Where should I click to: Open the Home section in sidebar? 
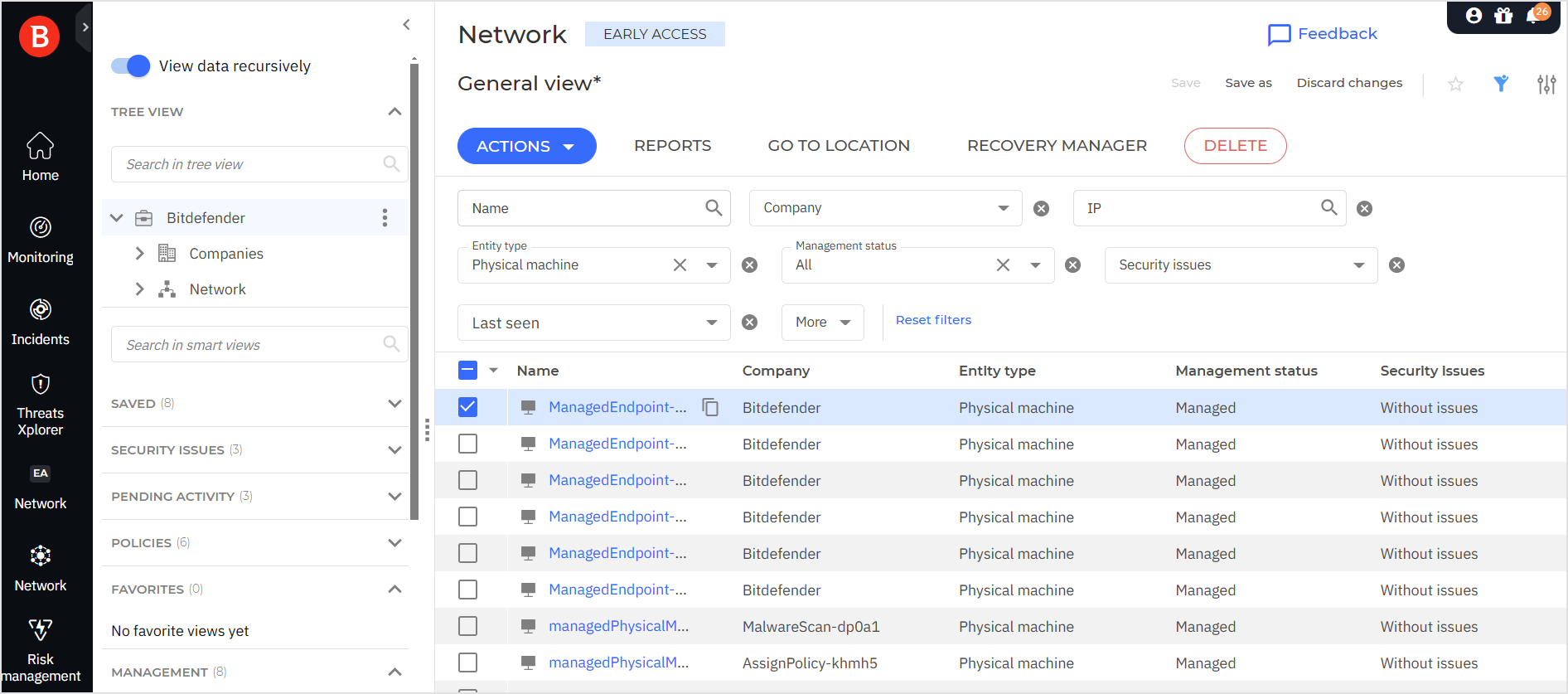(40, 158)
